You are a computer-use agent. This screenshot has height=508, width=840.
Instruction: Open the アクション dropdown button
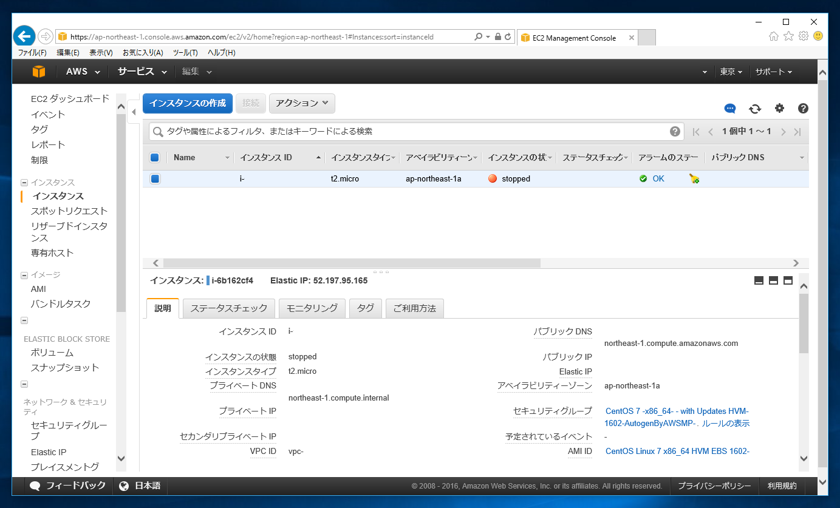coord(302,103)
